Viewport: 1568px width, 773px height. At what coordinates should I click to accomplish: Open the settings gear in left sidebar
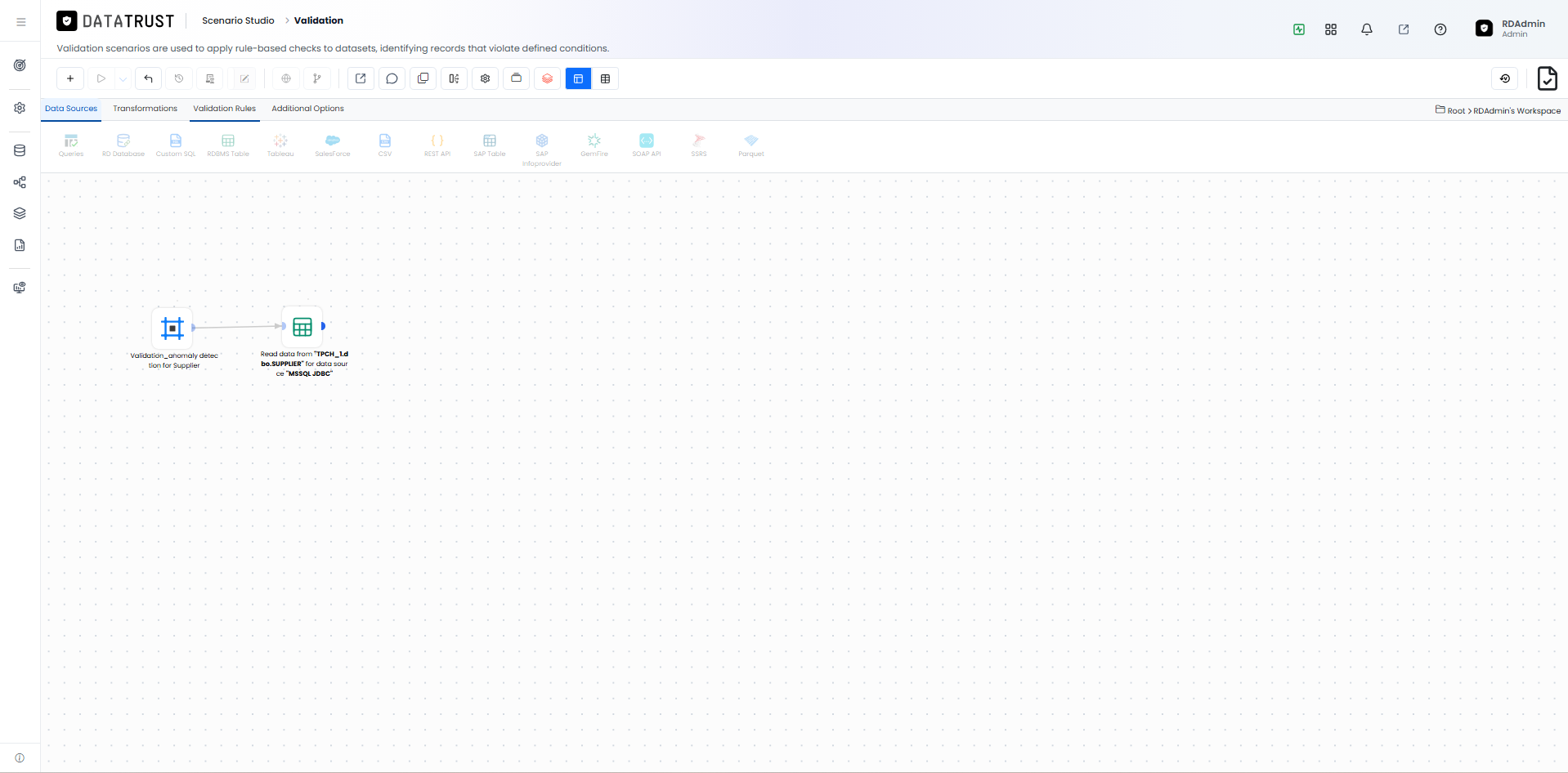[x=20, y=108]
